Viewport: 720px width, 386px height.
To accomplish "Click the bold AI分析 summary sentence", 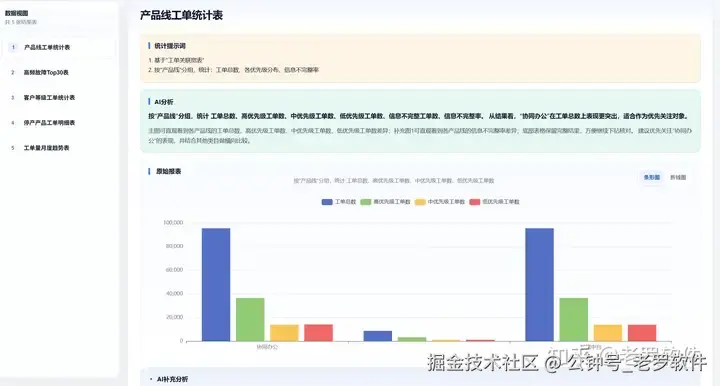I will click(x=420, y=116).
